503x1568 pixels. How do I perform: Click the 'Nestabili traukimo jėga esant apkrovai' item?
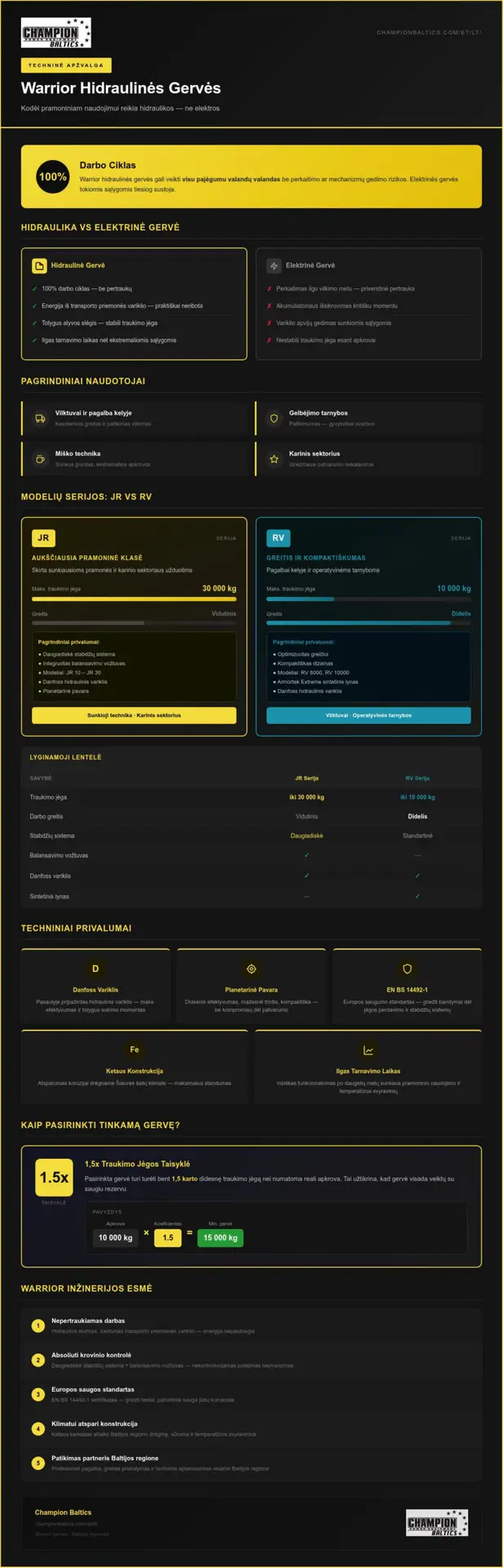pos(326,341)
